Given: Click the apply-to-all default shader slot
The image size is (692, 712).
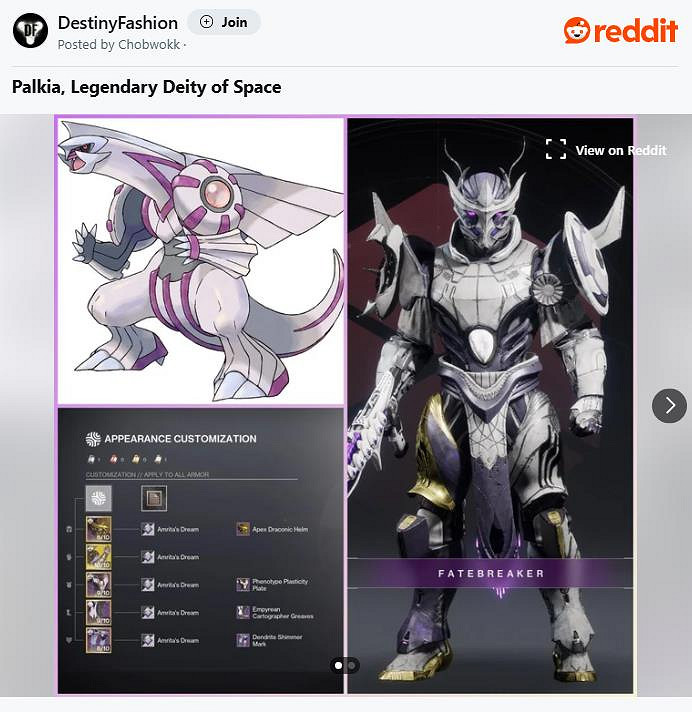Looking at the screenshot, I should 99,498.
